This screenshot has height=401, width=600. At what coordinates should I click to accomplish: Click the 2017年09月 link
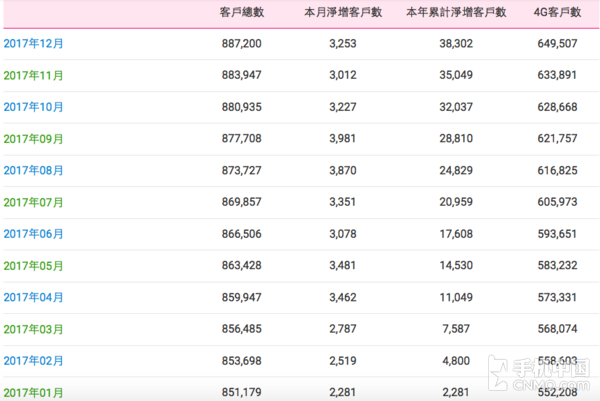34,139
